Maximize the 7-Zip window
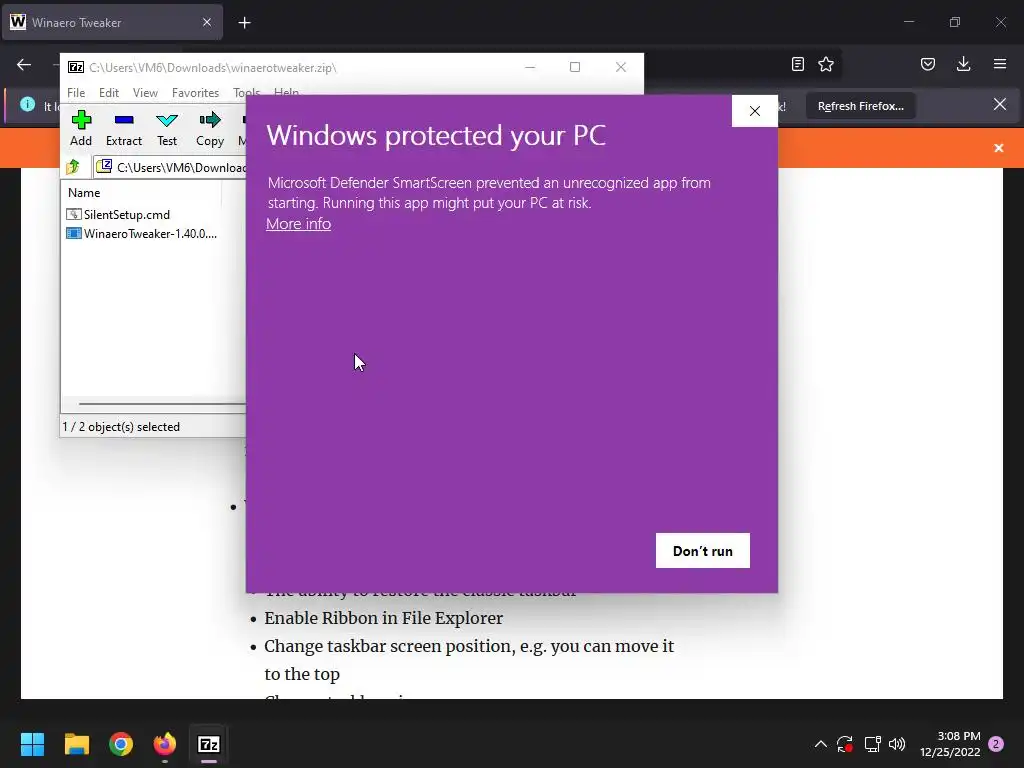Screen dimensions: 1024x768 click(575, 67)
